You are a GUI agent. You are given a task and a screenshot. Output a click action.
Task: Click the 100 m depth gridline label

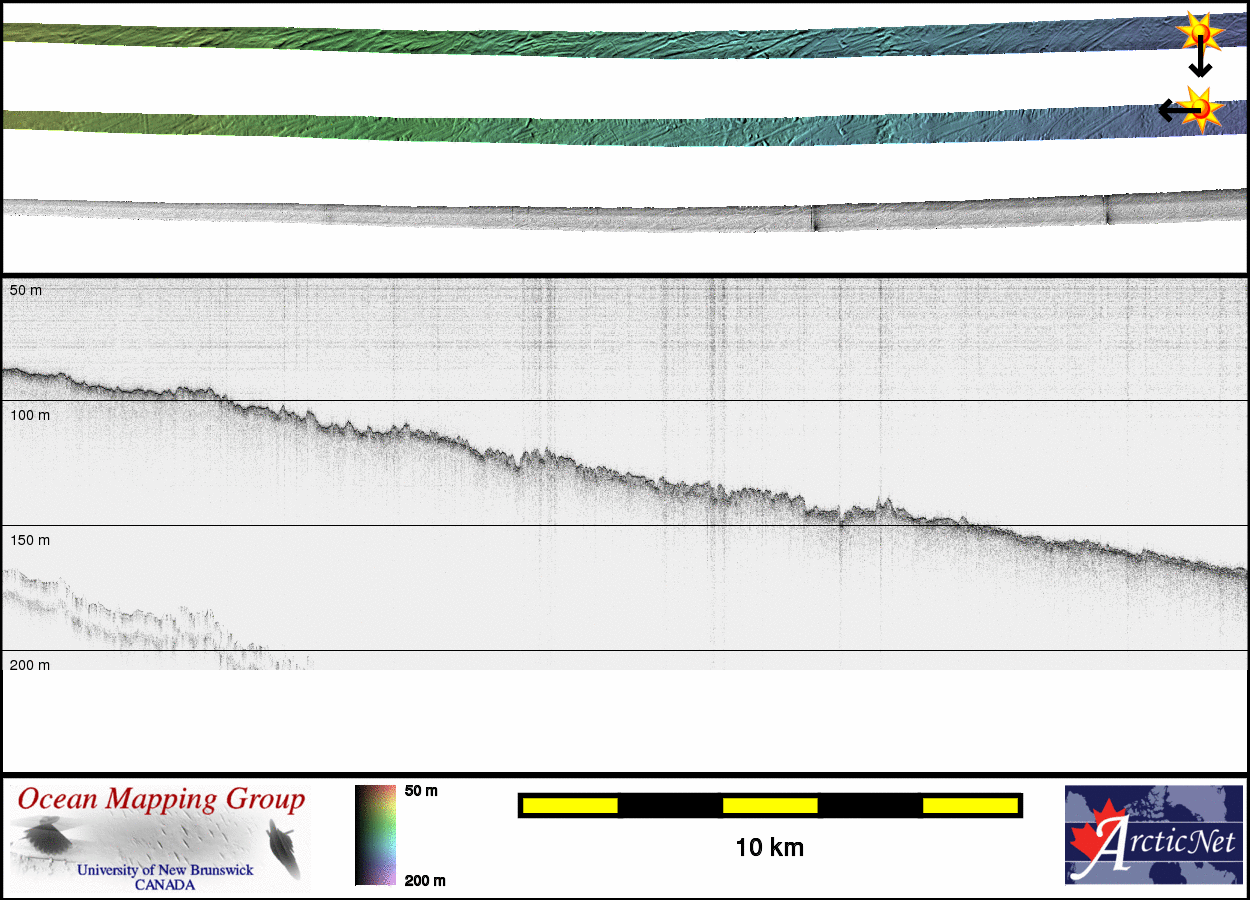[x=29, y=414]
